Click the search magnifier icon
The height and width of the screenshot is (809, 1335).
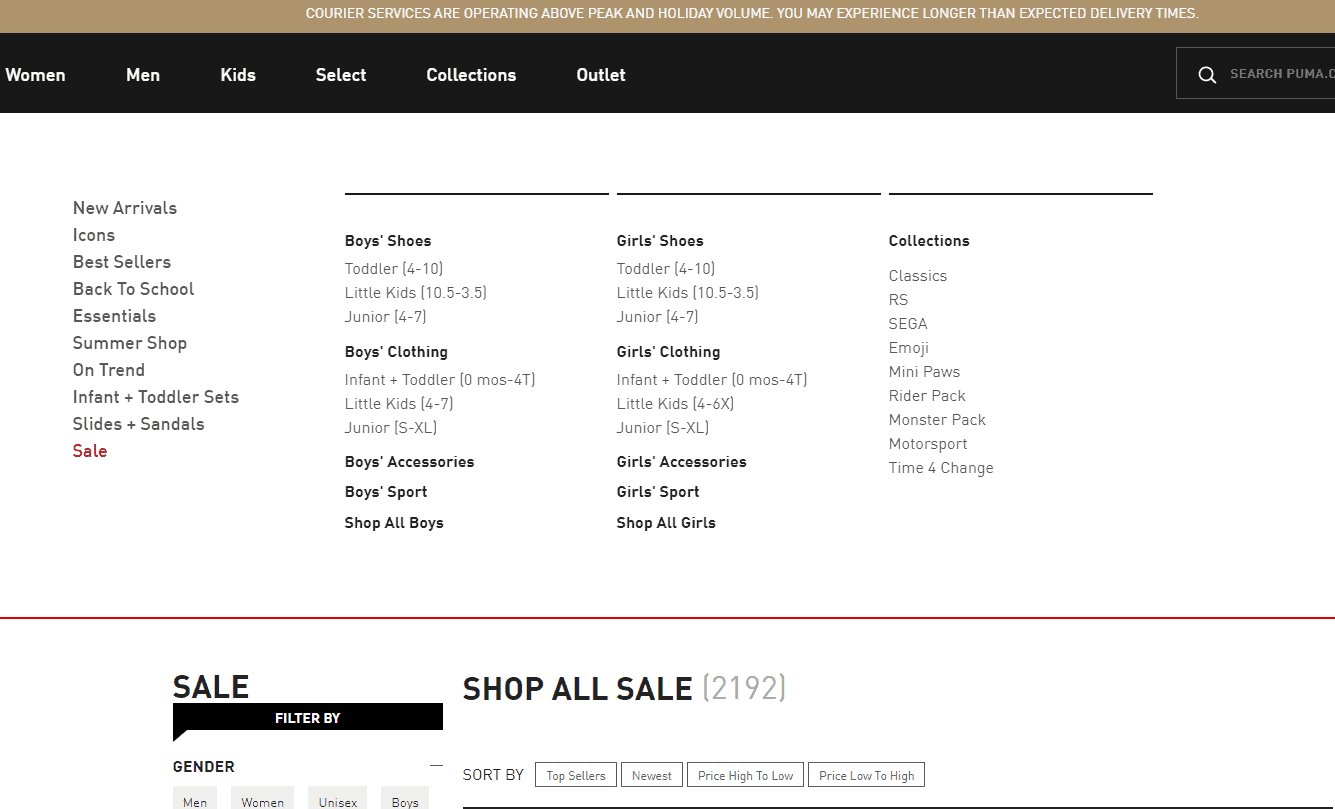(x=1207, y=75)
